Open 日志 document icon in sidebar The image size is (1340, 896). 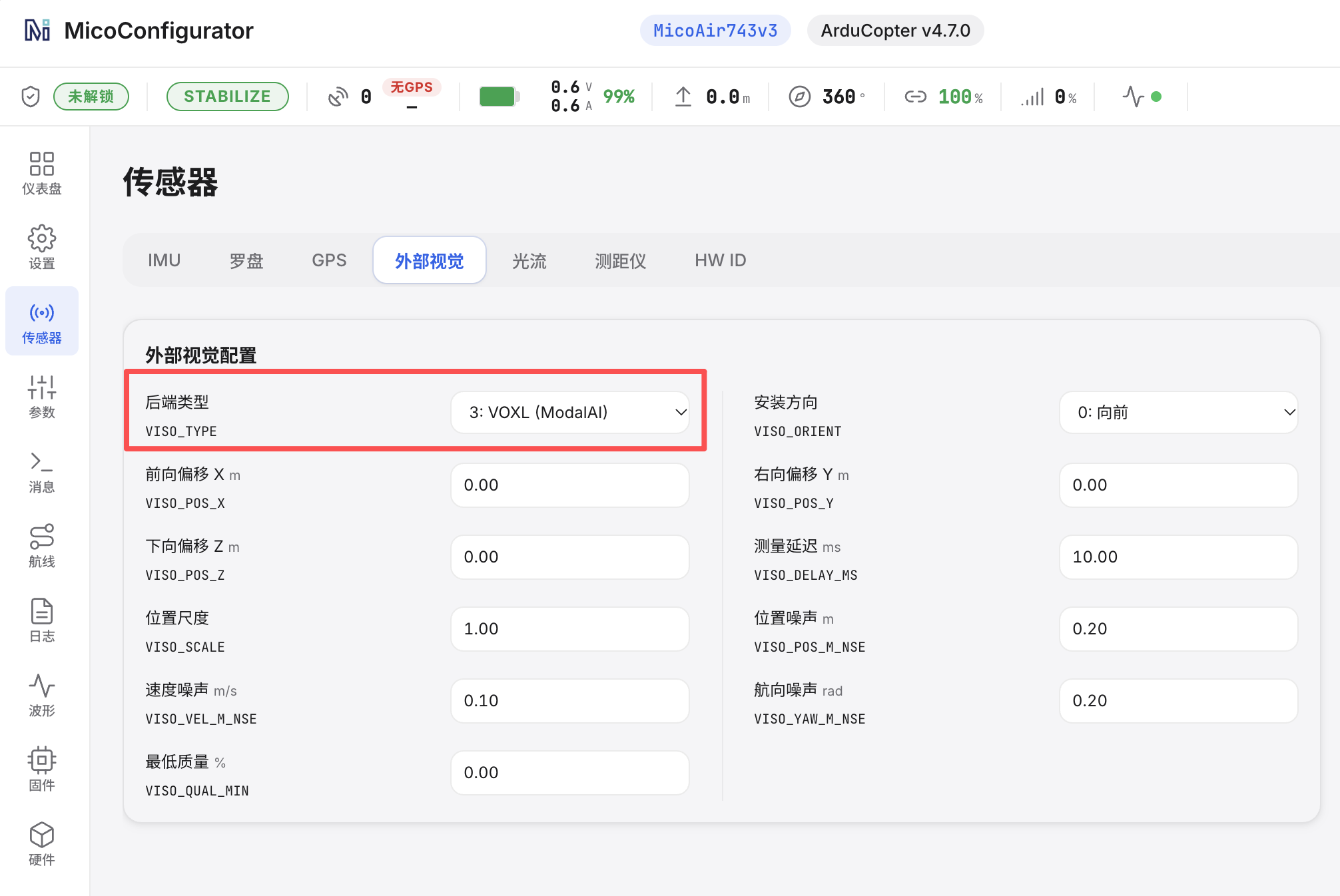(42, 620)
